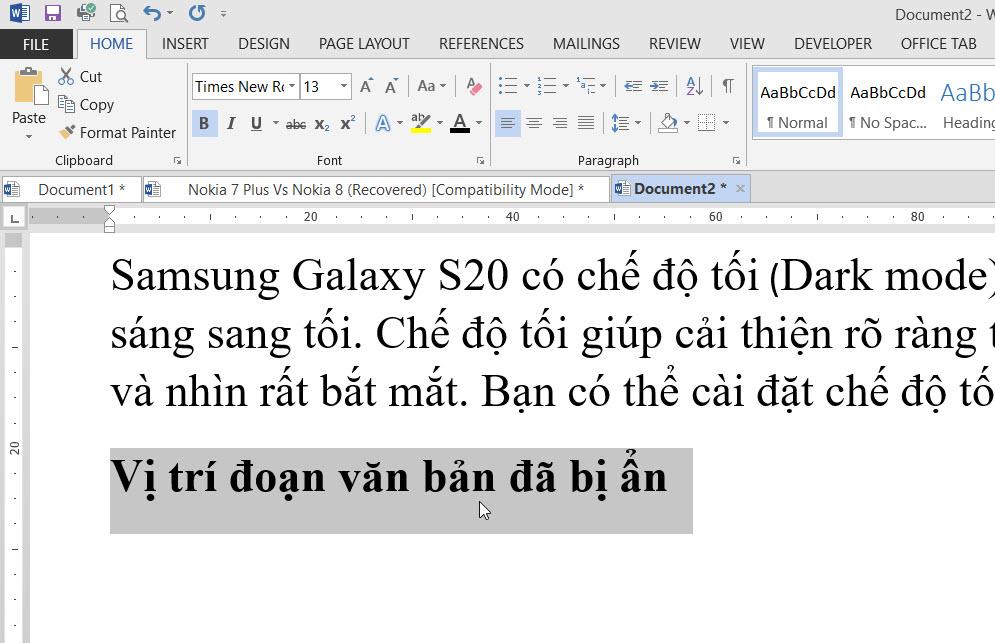Apply Strikethrough to the selected text

point(295,122)
